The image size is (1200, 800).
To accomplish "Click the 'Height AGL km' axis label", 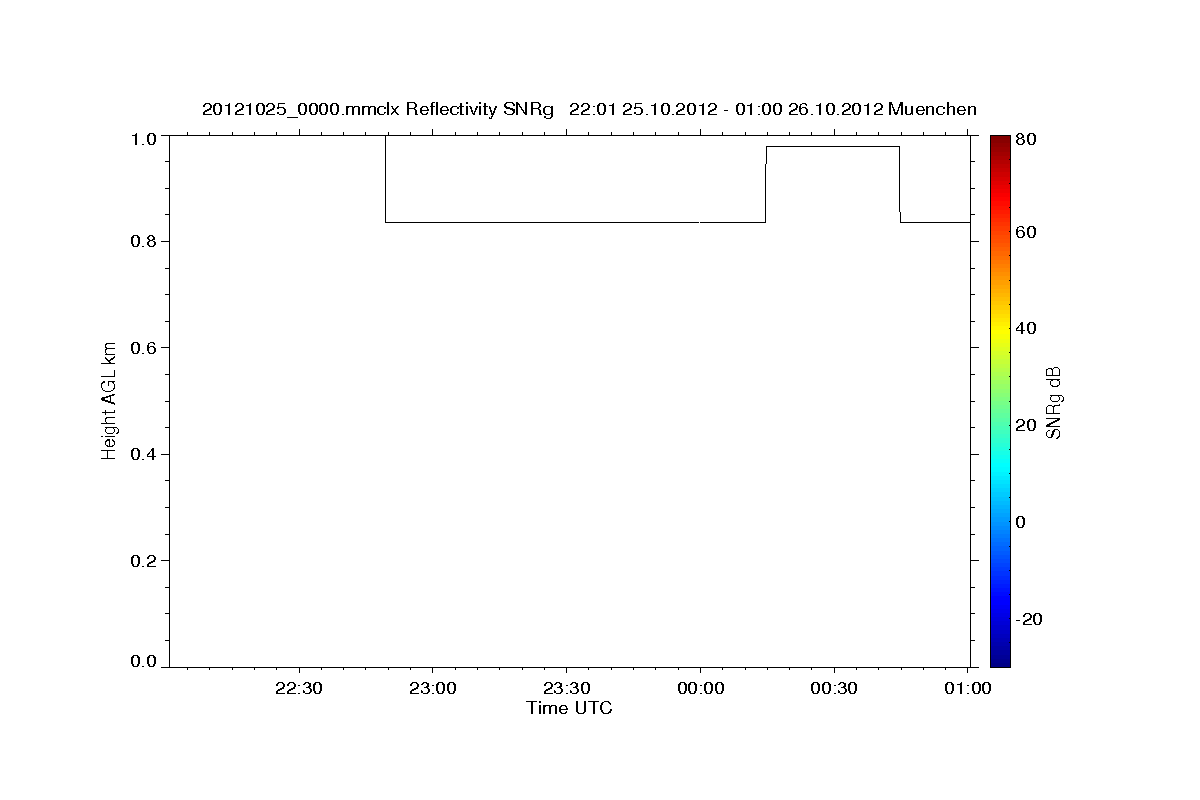I will [109, 400].
